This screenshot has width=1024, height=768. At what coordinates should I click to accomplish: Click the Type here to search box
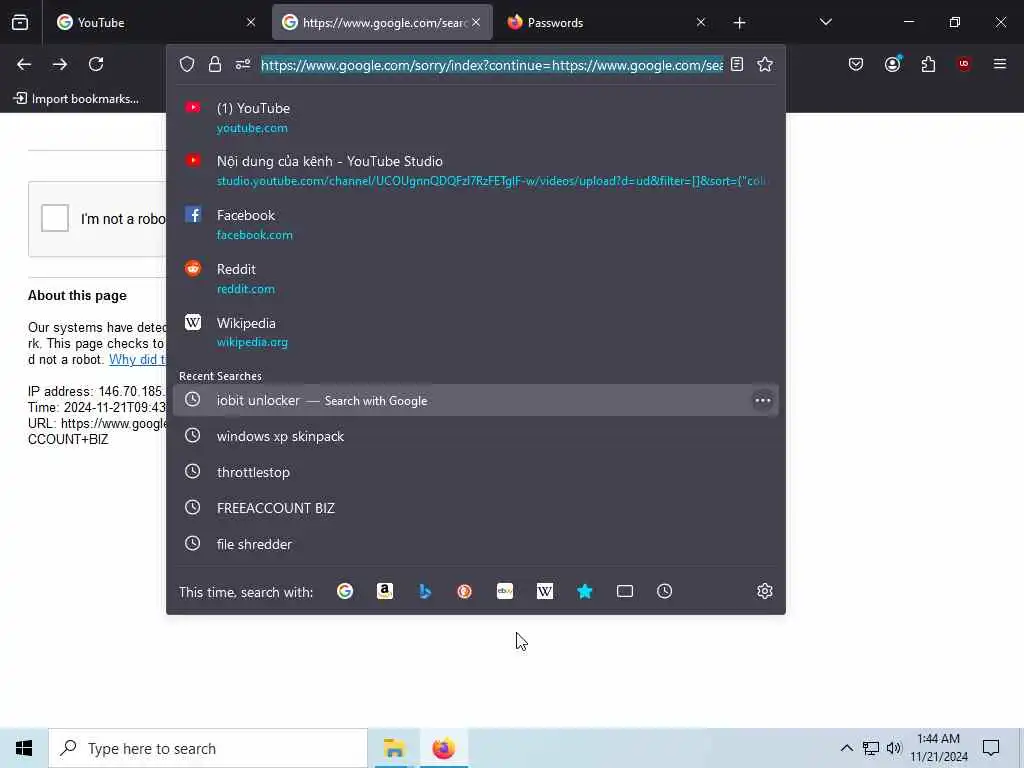(x=208, y=748)
